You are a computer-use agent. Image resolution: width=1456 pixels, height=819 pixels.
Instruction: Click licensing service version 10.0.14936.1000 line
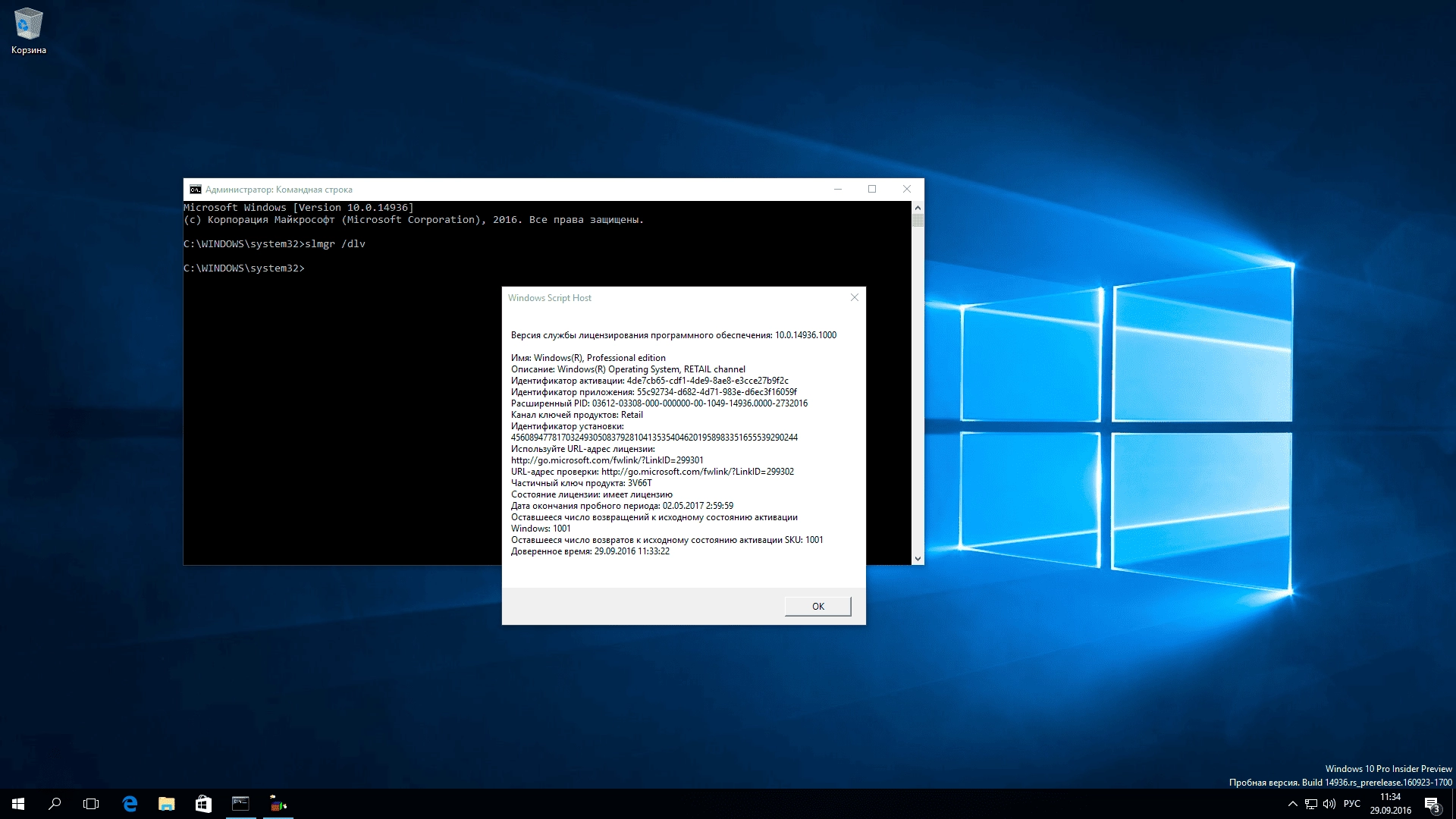click(673, 335)
